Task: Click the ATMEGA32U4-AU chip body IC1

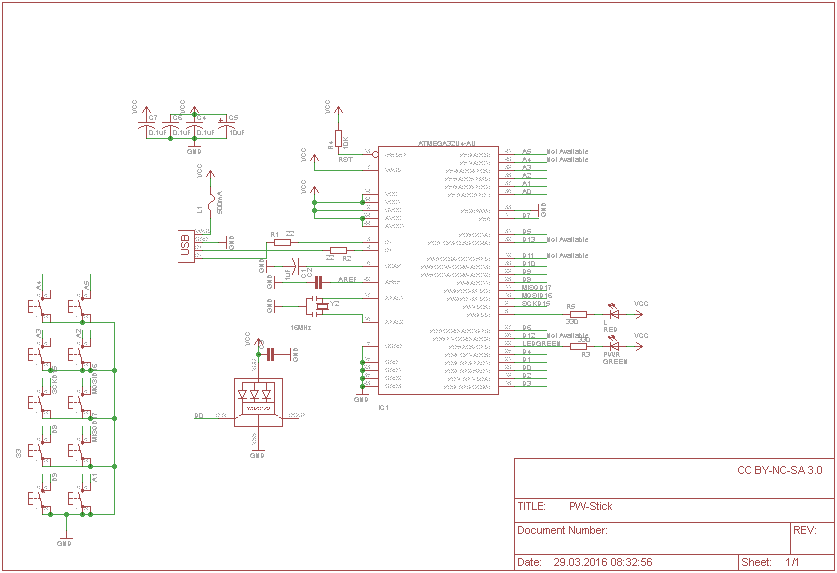Action: 438,270
